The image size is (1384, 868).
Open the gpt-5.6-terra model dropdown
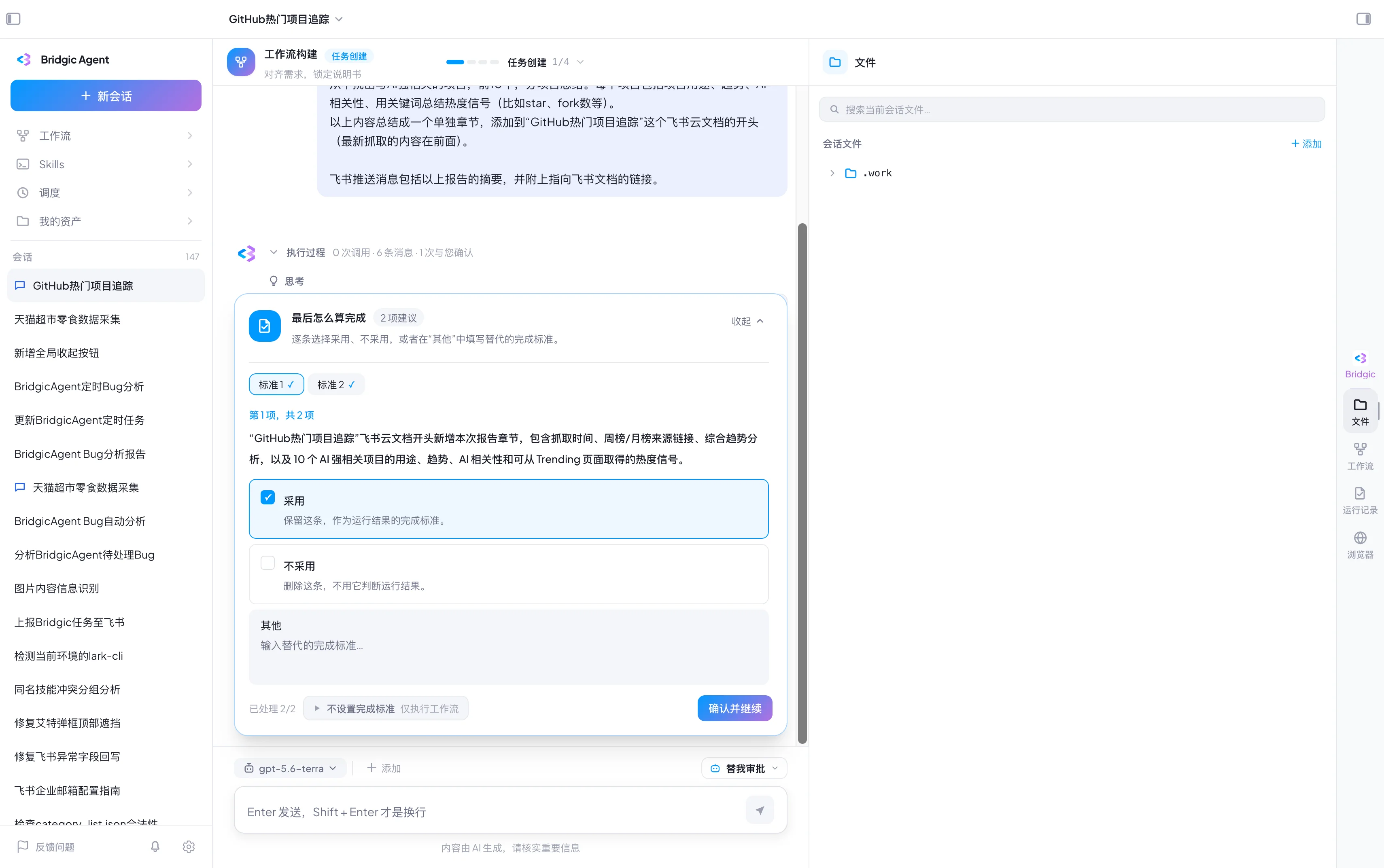click(290, 768)
